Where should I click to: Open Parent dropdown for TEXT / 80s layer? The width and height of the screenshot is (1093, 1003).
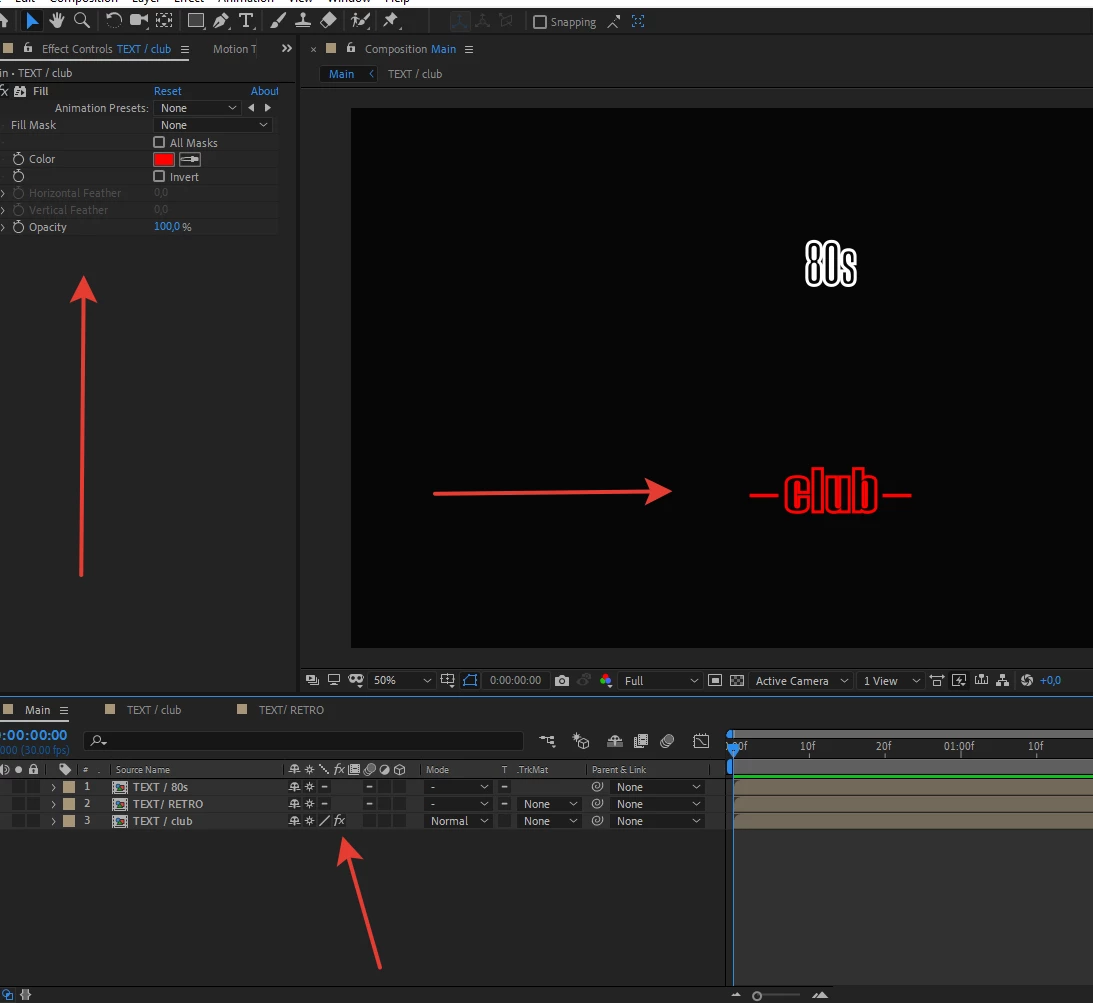[x=658, y=787]
